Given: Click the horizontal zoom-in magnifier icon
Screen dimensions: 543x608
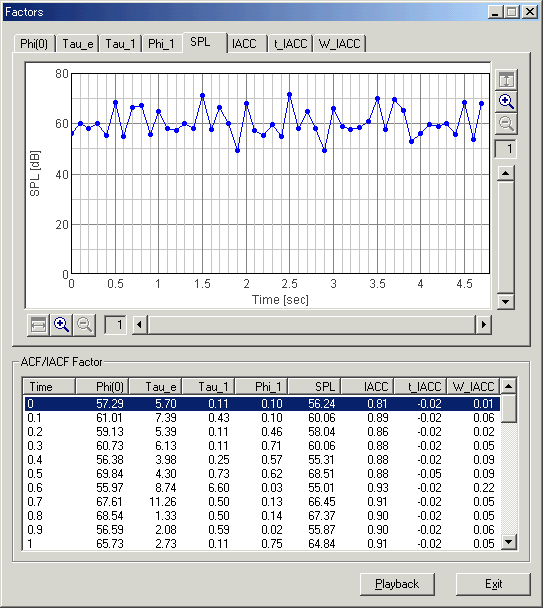Looking at the screenshot, I should pyautogui.click(x=61, y=325).
